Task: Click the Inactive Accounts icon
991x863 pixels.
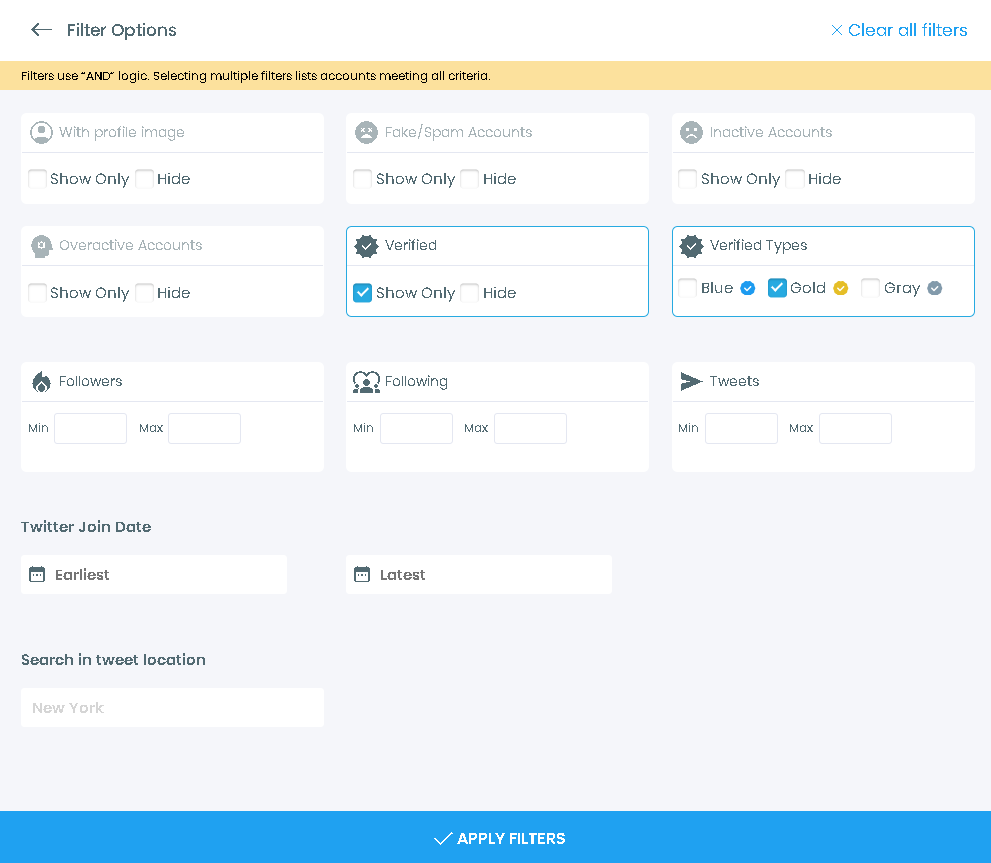Action: pyautogui.click(x=691, y=132)
